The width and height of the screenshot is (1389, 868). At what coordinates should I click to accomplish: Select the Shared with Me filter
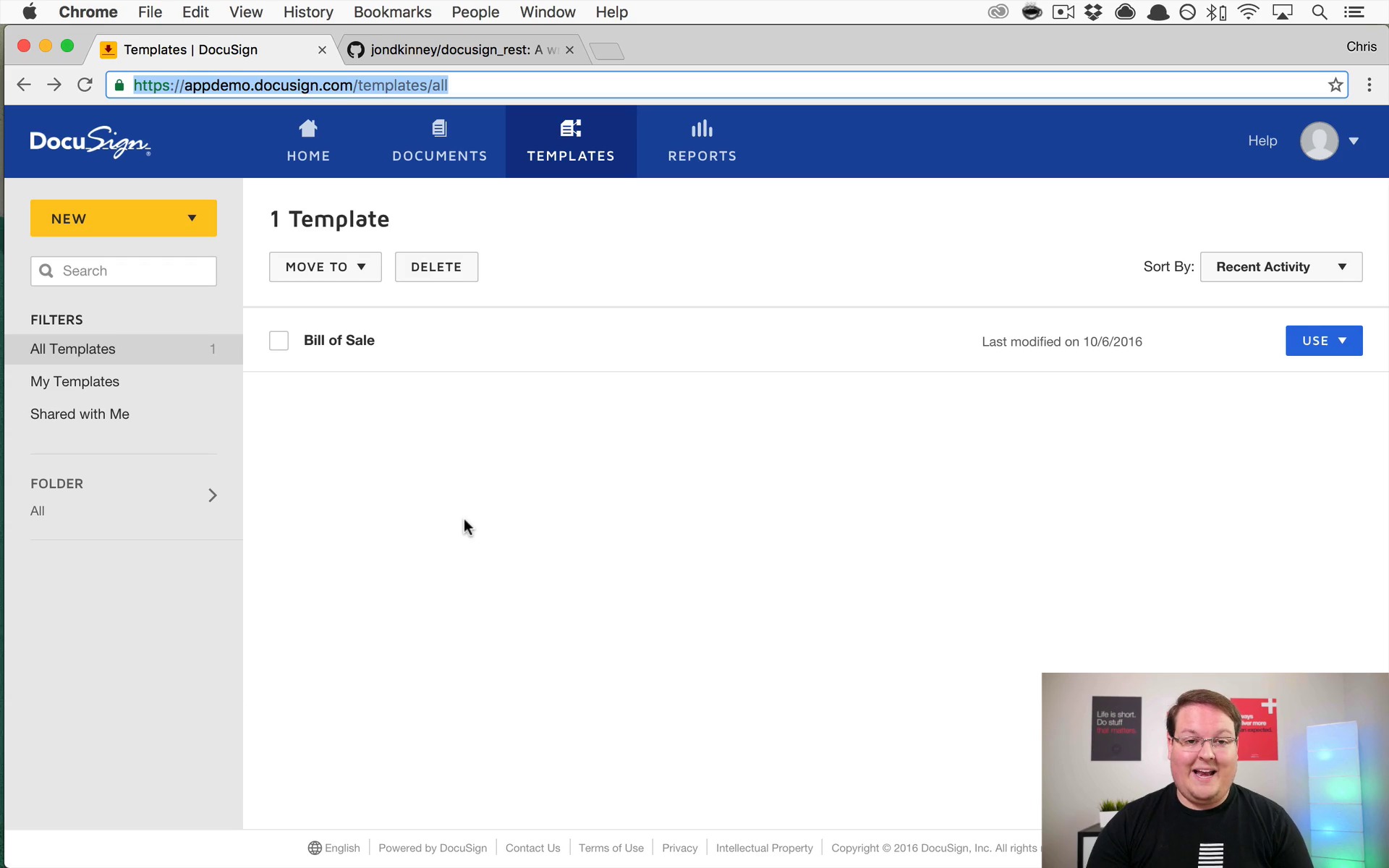(80, 414)
